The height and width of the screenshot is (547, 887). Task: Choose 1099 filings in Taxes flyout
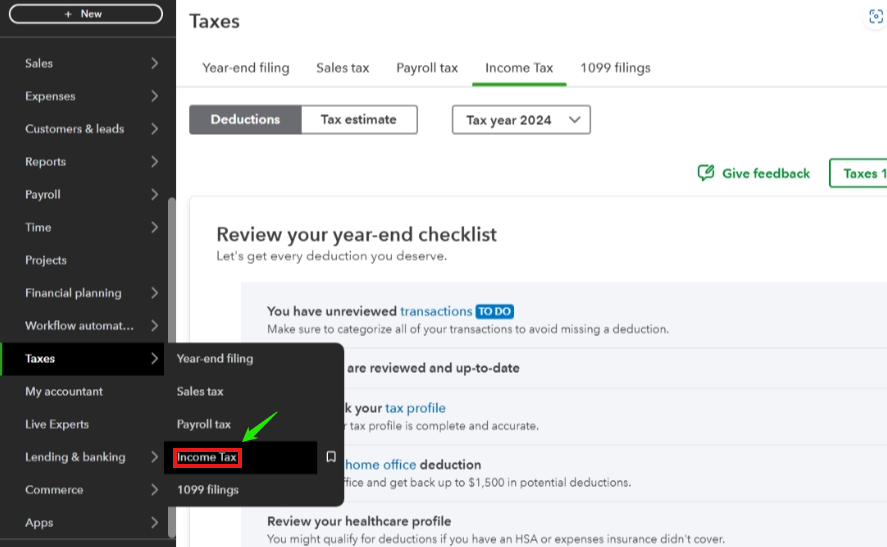point(208,490)
